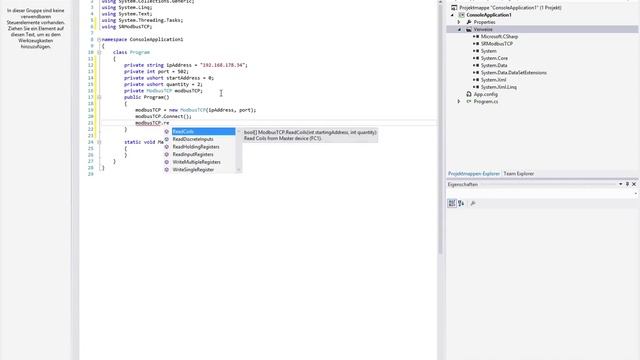Screen dimensions: 640x360
Task: Select the Projektmappe ConsoleApplication1 solution node
Action: point(510,8)
